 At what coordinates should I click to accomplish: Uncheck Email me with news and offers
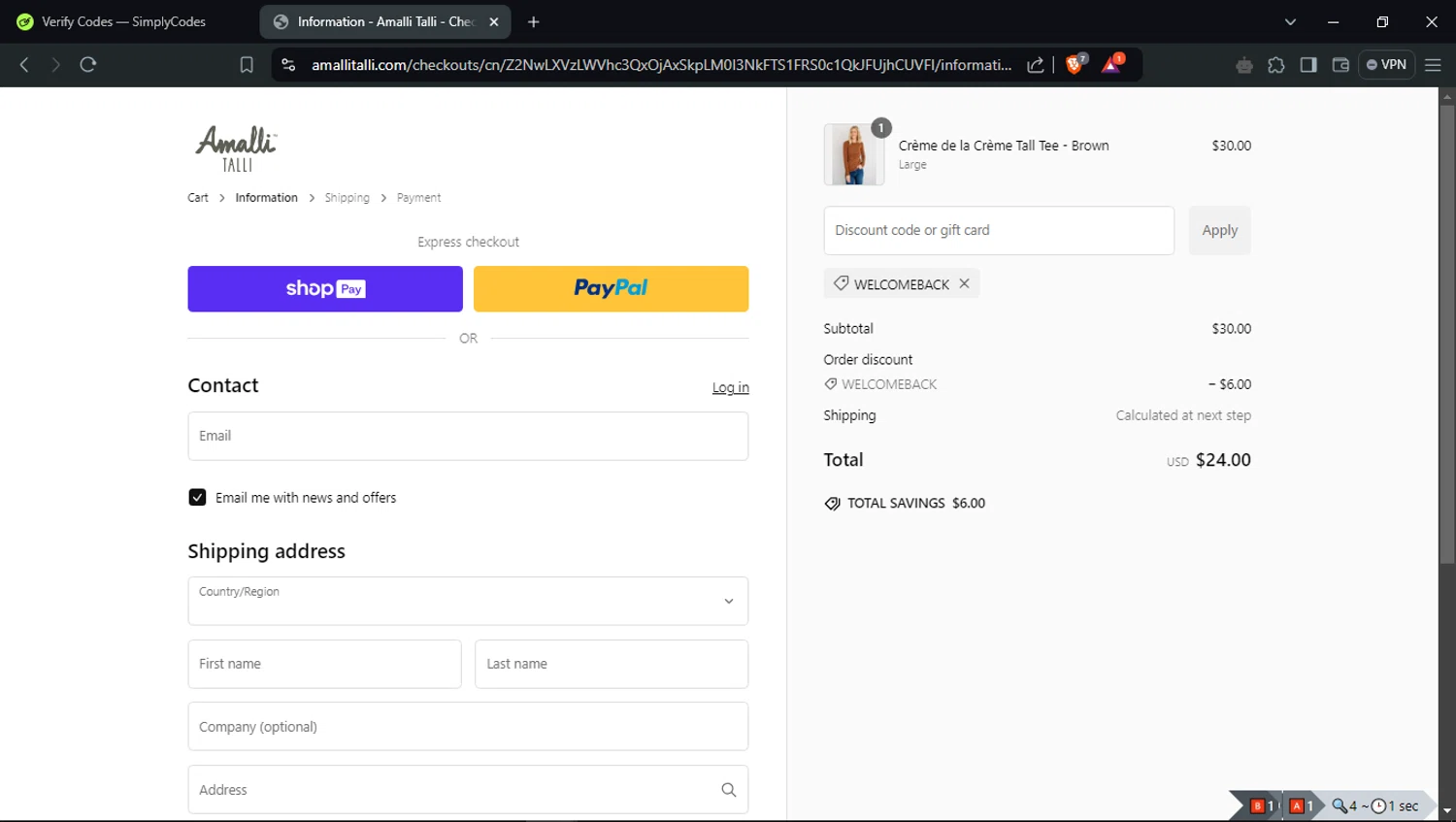(x=197, y=497)
